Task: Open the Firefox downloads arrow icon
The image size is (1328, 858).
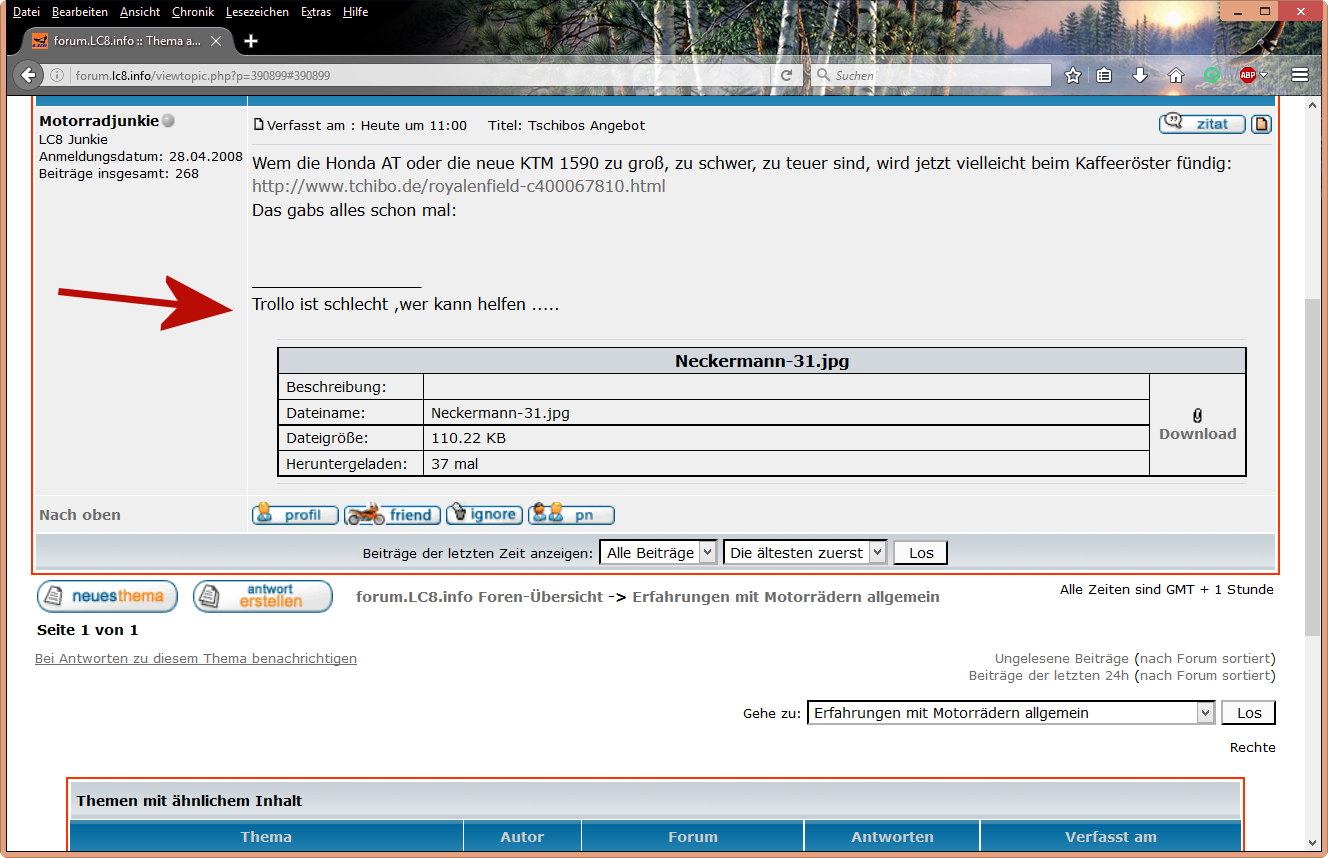Action: [x=1140, y=75]
